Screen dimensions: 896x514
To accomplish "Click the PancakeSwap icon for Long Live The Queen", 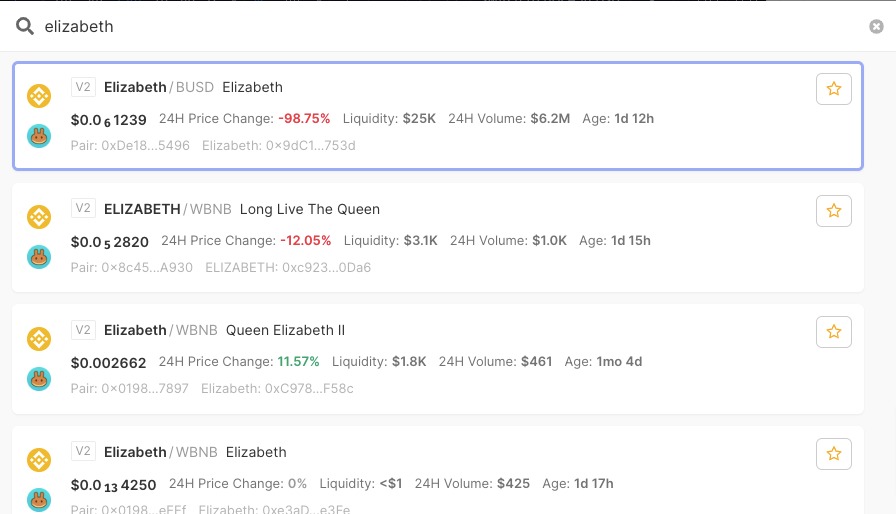I will click(39, 257).
